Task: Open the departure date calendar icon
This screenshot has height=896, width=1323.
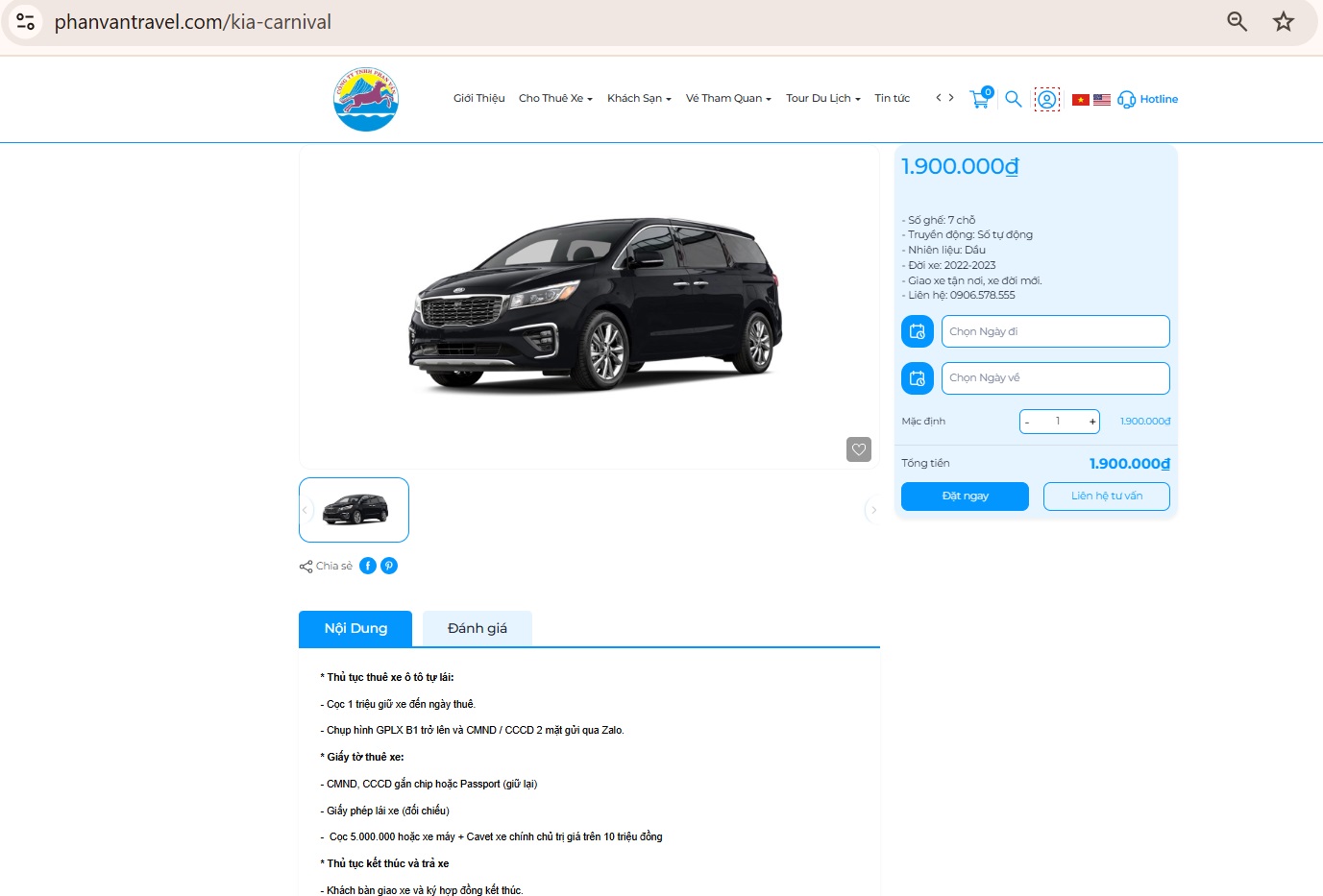Action: tap(917, 330)
